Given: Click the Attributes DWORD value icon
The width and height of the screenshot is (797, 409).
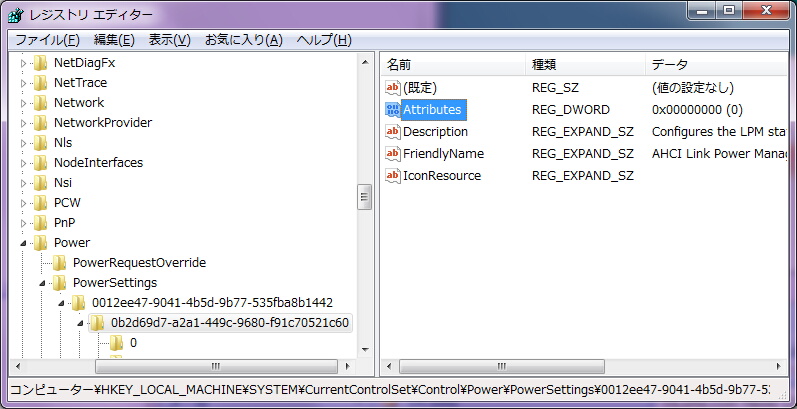Looking at the screenshot, I should point(393,110).
